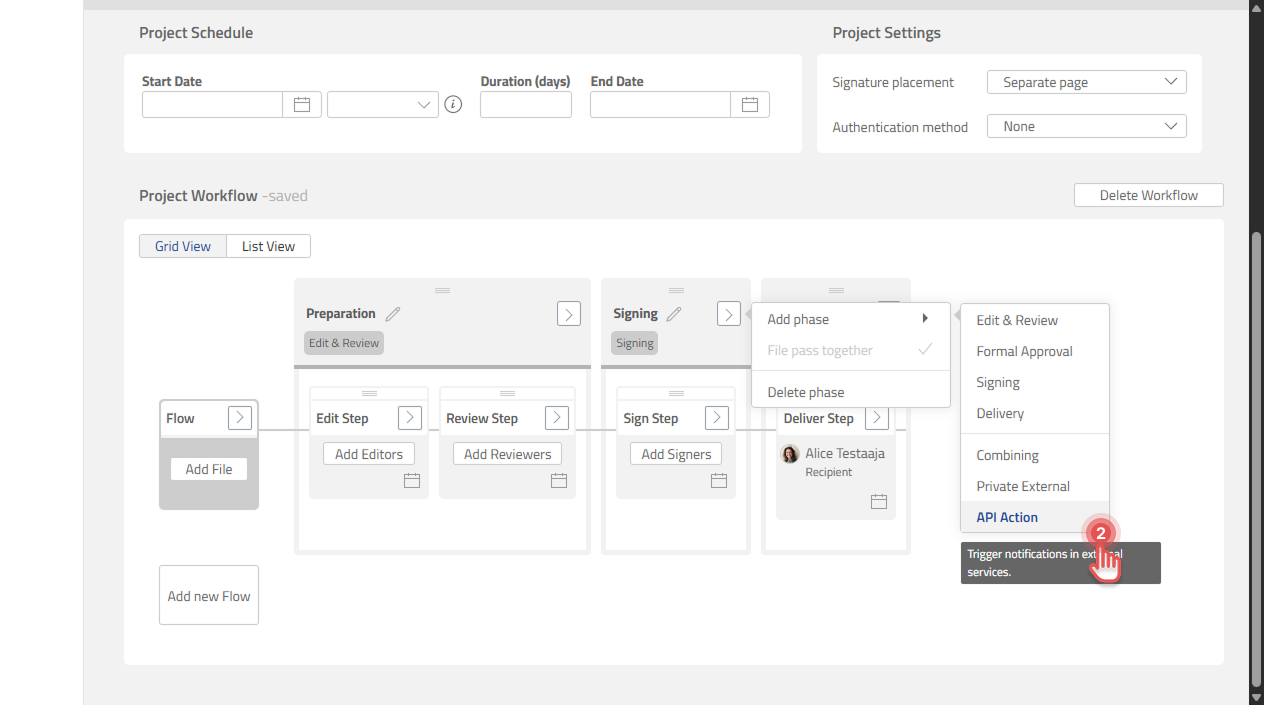This screenshot has height=705, width=1264.
Task: Click the Start Date input field
Action: pos(213,104)
